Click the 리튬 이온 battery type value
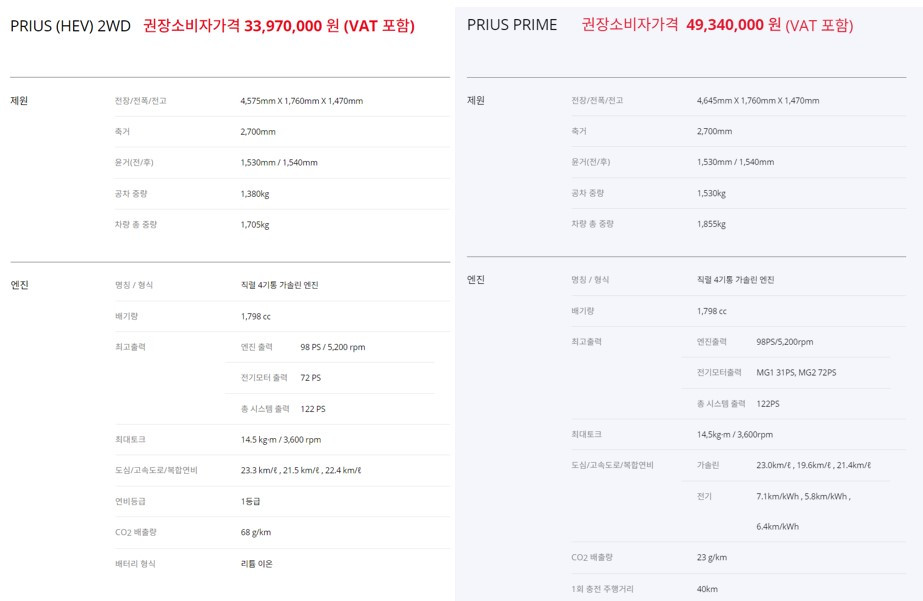923x601 pixels. 257,564
